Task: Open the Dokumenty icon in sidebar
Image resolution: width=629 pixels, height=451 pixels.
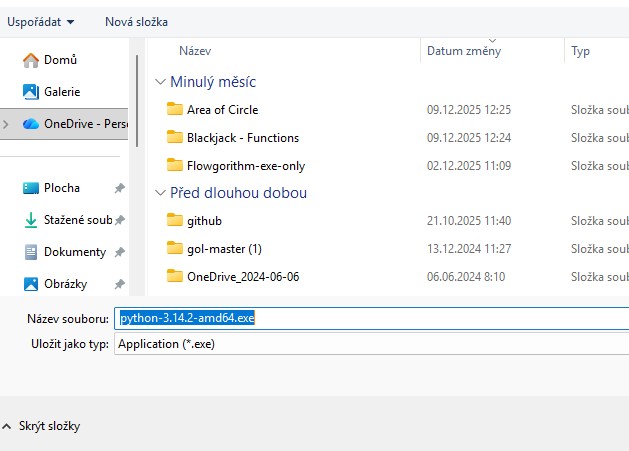Action: [x=31, y=252]
